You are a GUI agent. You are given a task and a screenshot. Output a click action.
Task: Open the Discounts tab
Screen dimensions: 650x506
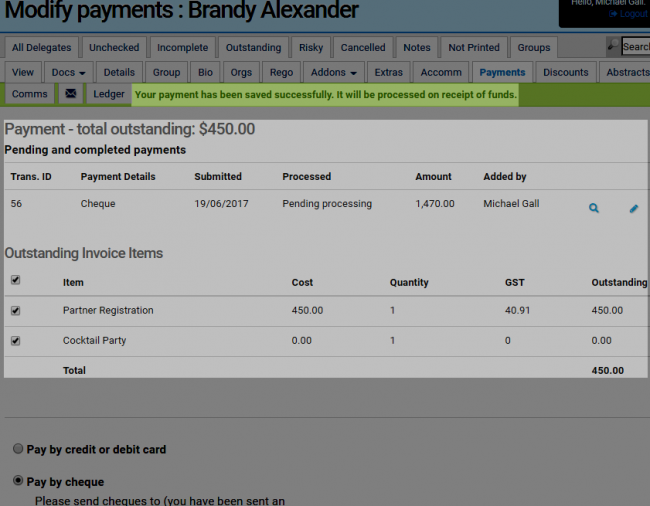click(565, 73)
